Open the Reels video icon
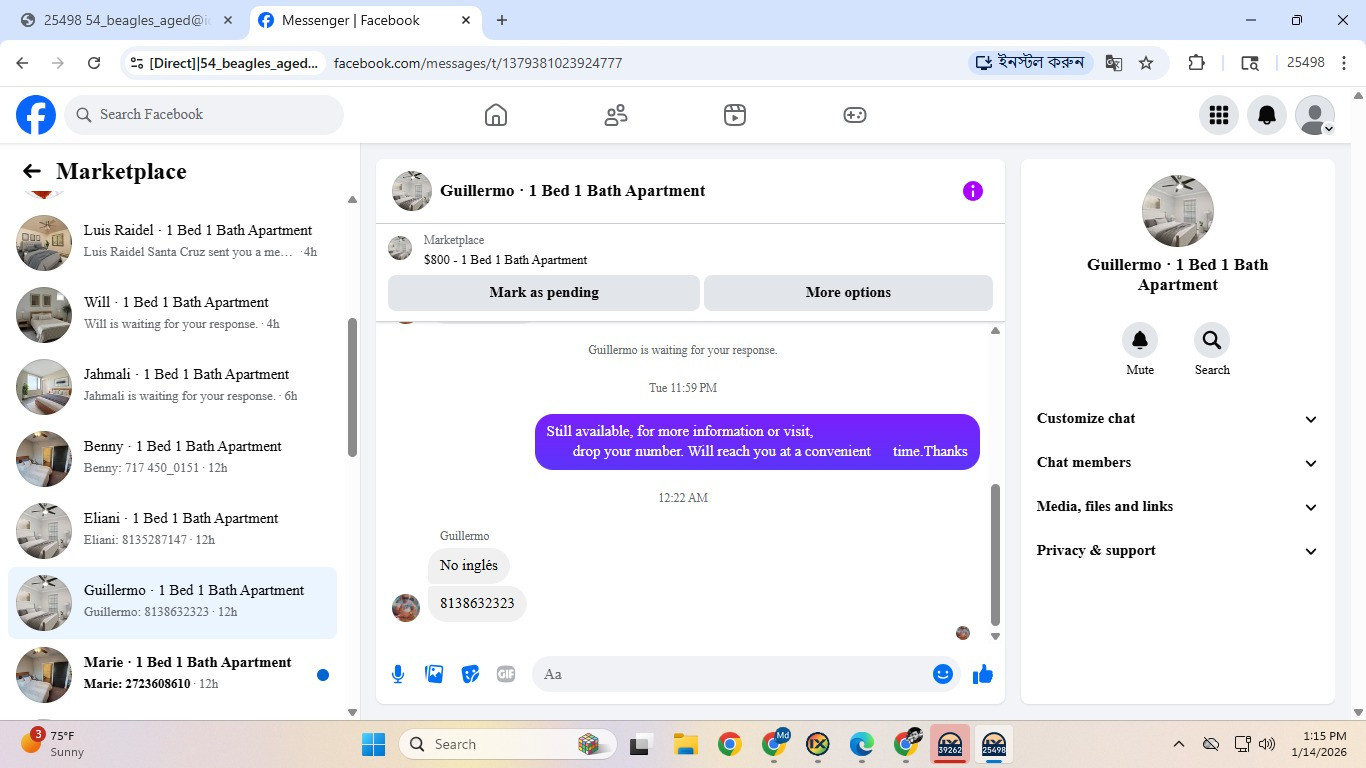This screenshot has width=1366, height=768. coord(735,115)
